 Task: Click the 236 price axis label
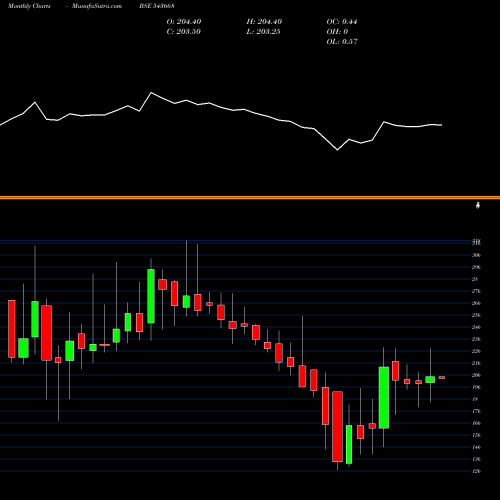tap(476, 339)
